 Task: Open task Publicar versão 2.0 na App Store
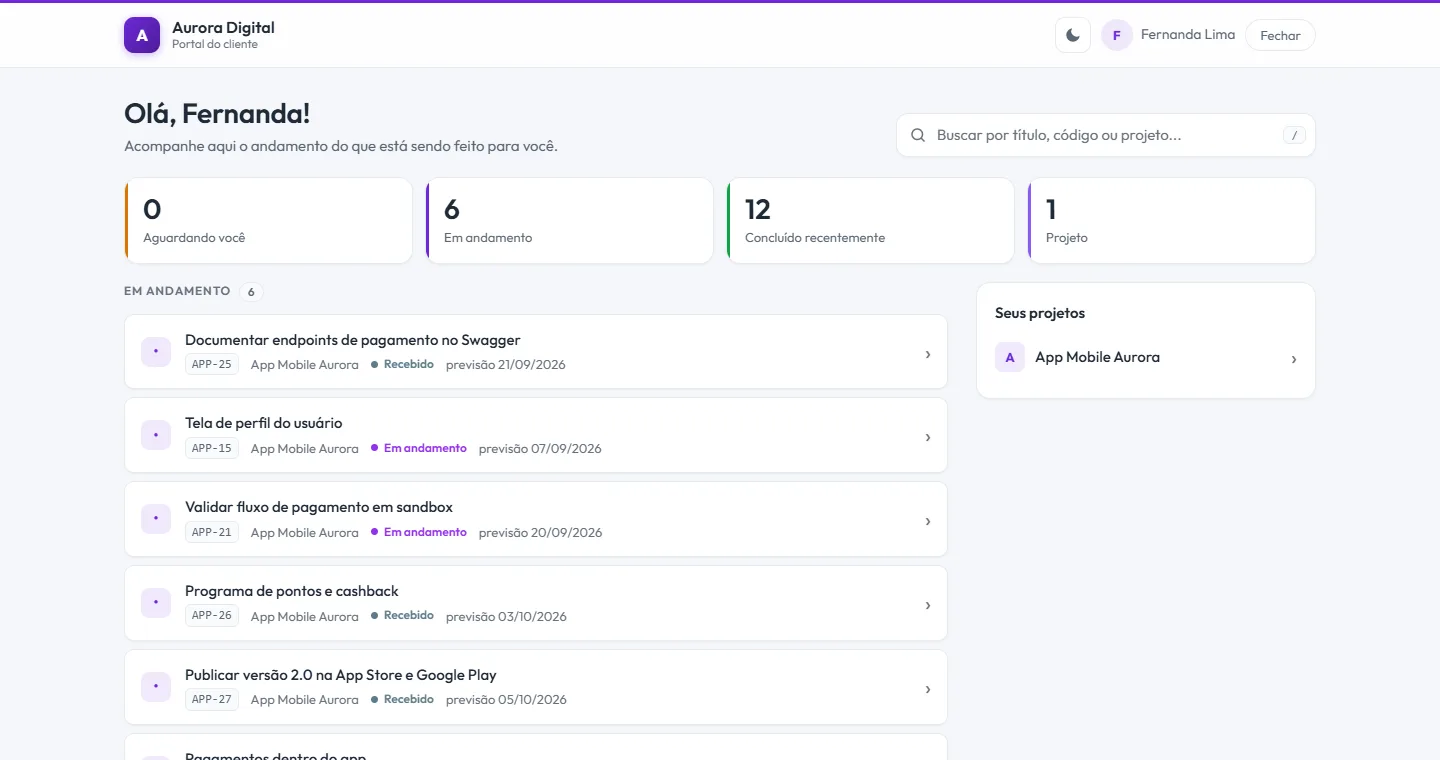pos(536,687)
